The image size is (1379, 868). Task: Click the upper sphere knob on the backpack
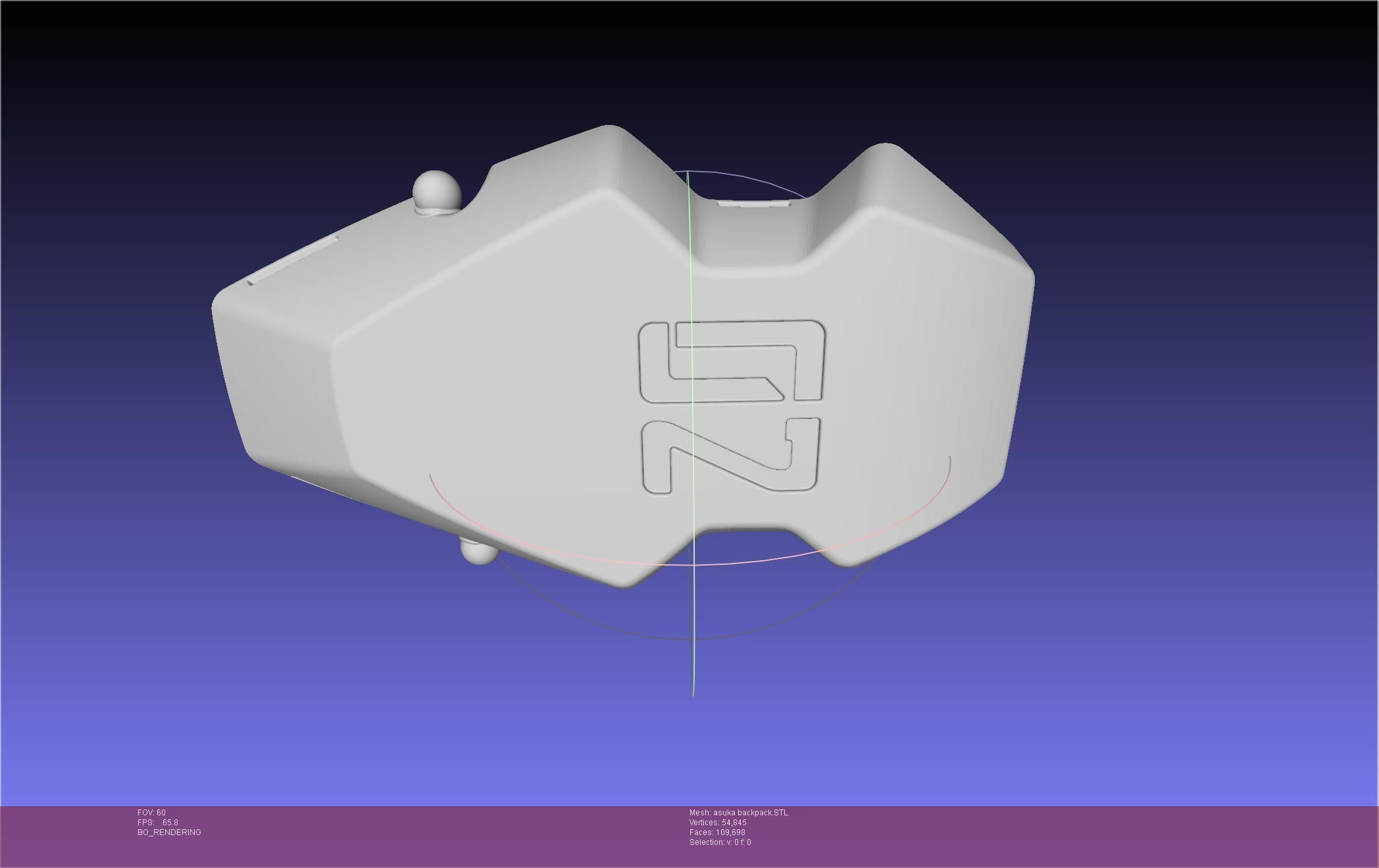pos(437,191)
